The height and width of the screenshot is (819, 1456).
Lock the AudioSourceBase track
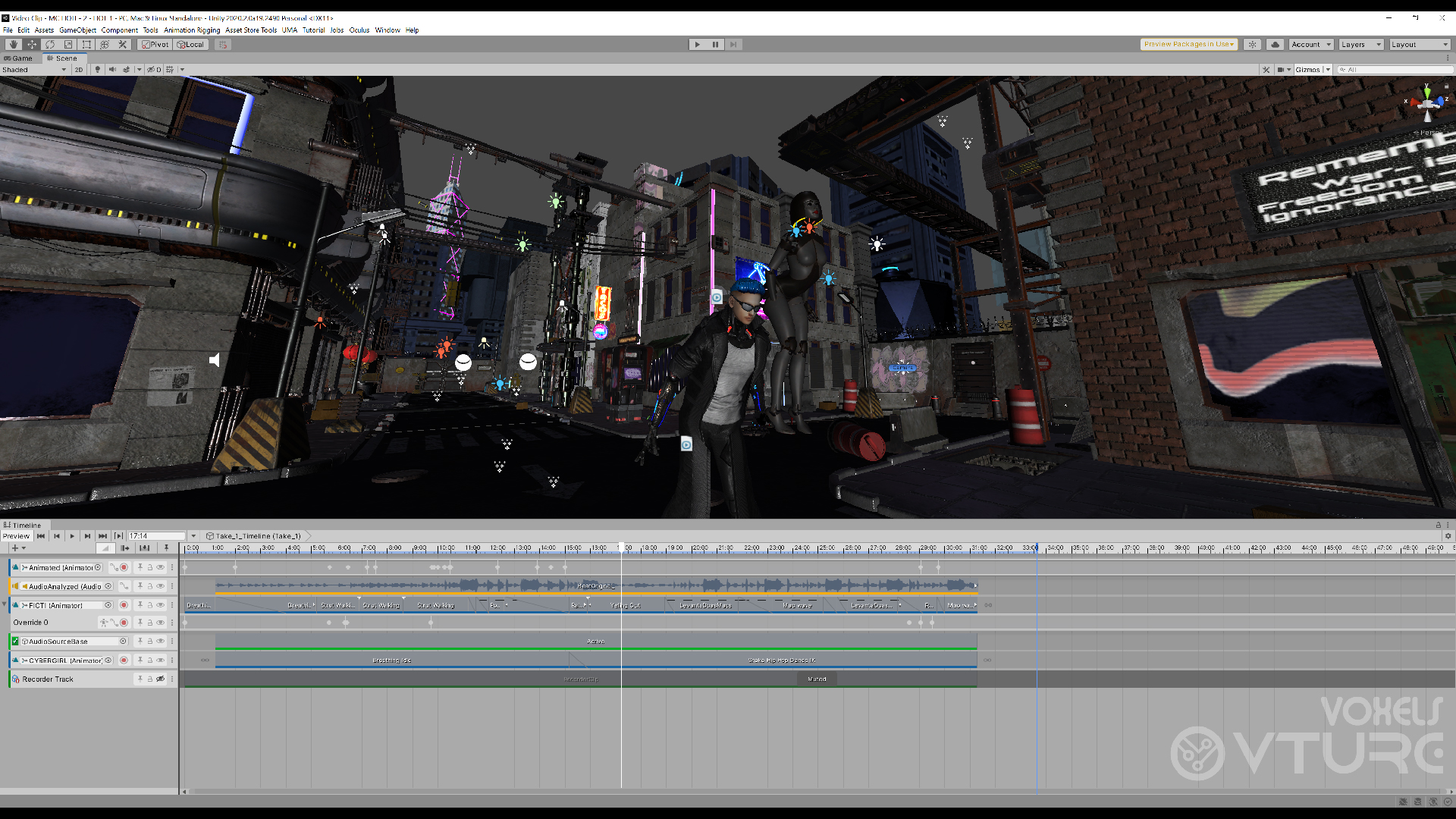point(150,642)
